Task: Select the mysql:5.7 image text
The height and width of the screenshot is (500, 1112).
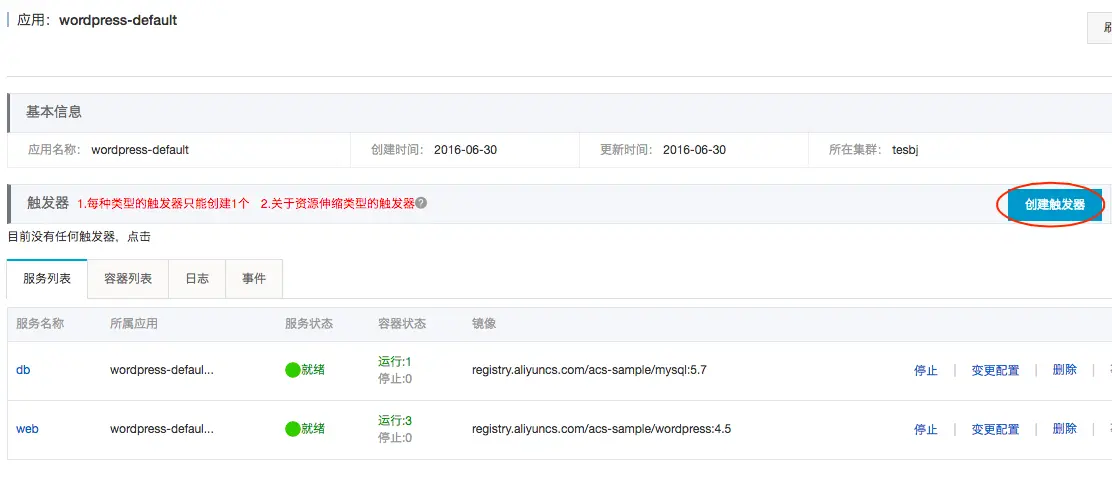Action: click(x=589, y=370)
